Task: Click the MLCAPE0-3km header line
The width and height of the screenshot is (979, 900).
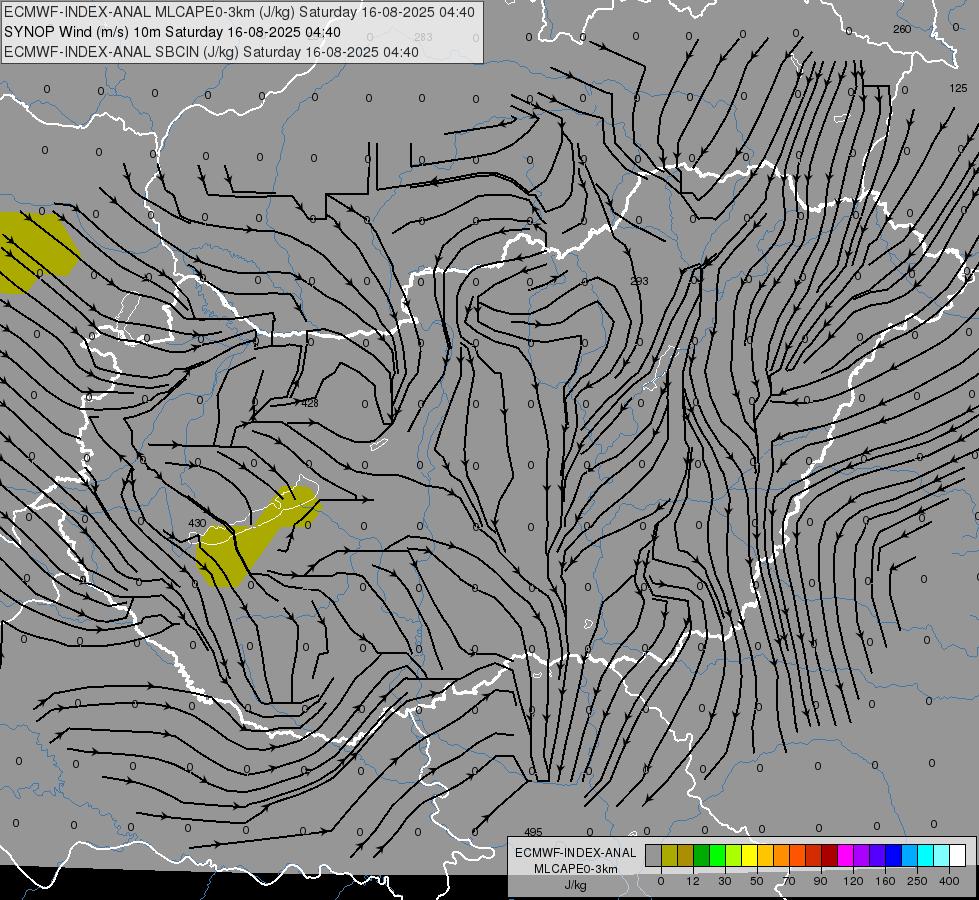Action: [239, 12]
